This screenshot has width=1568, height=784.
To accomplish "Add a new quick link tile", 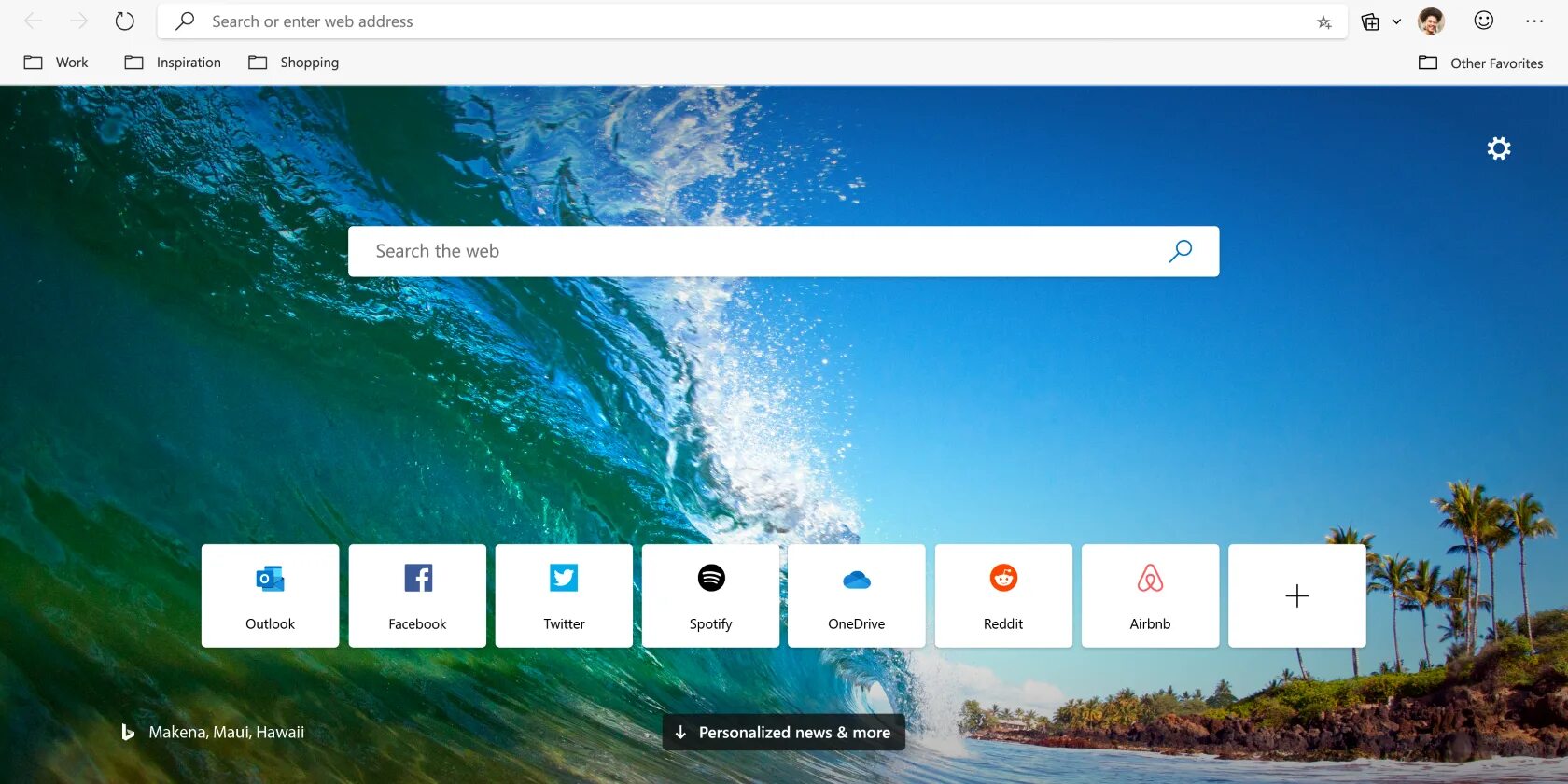I will (1297, 595).
